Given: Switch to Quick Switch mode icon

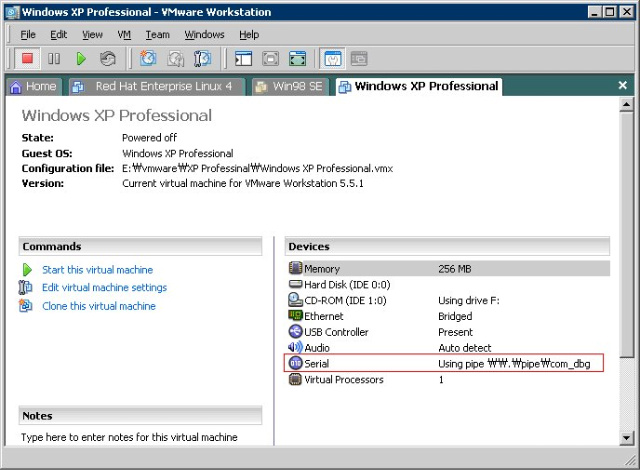Looking at the screenshot, I should click(270, 59).
